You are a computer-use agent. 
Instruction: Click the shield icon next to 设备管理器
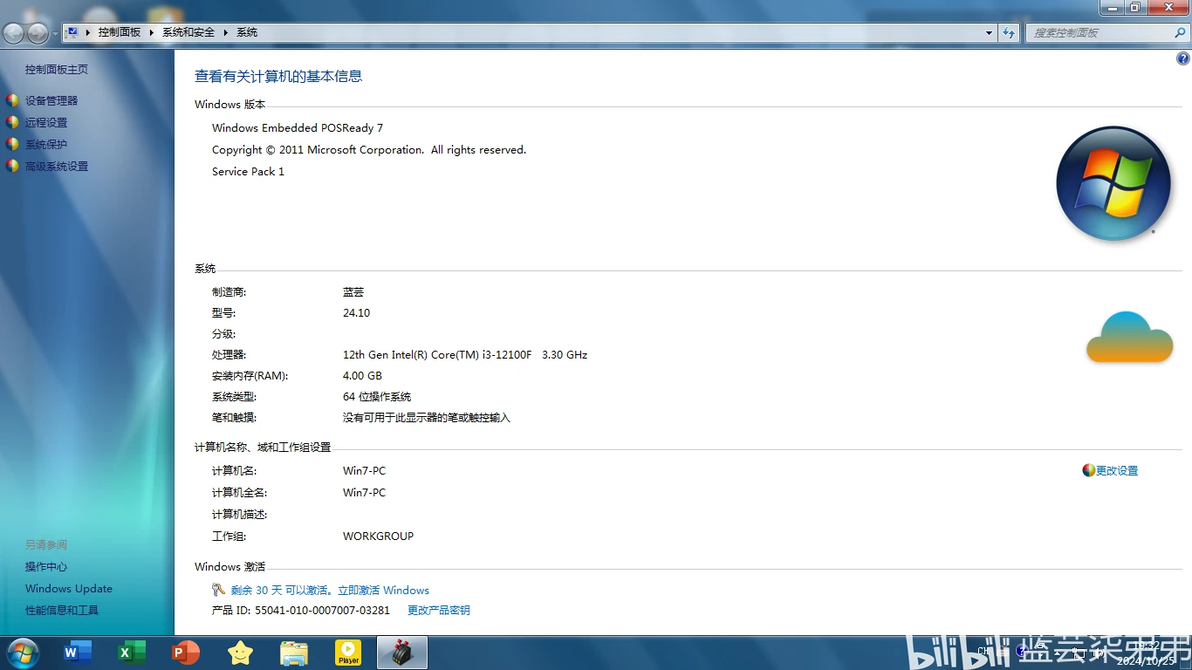[12, 100]
